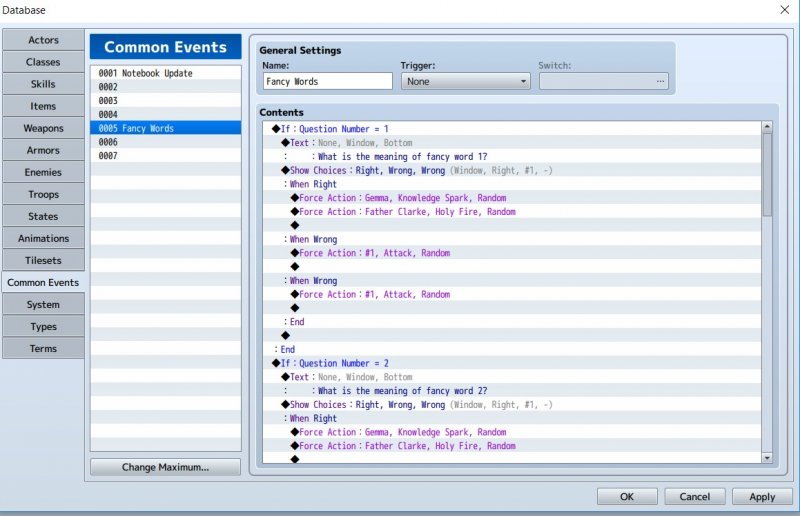Select the 'What is the meaning of fancy word 2?' line
This screenshot has width=800, height=516.
(512, 390)
